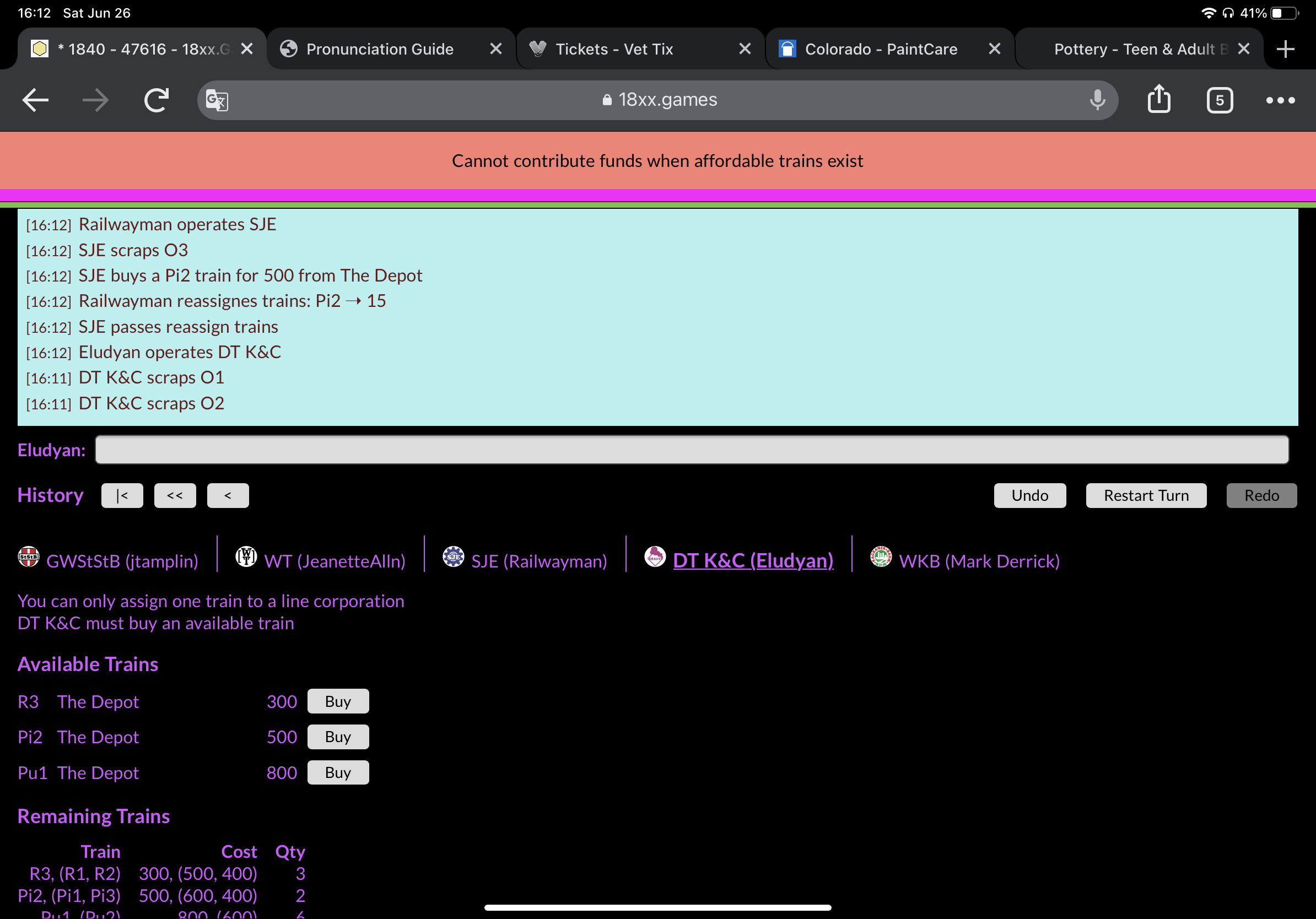
Task: Open a new browser tab
Action: [x=1286, y=48]
